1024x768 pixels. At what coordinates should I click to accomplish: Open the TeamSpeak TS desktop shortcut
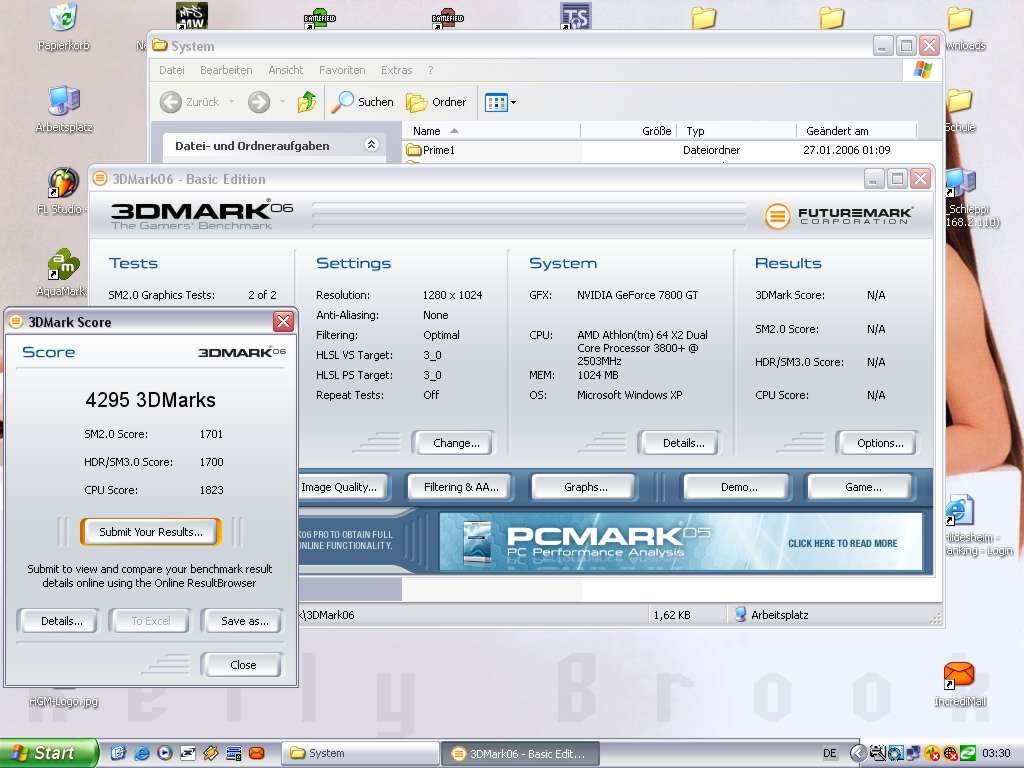pos(575,15)
